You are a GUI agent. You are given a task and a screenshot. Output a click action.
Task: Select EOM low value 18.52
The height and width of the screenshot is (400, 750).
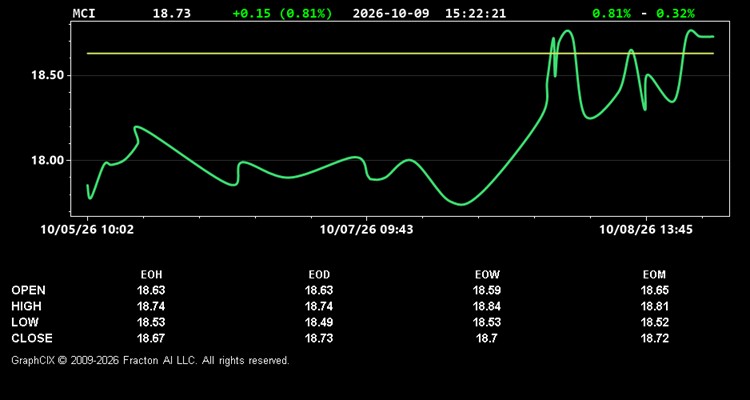coord(654,322)
